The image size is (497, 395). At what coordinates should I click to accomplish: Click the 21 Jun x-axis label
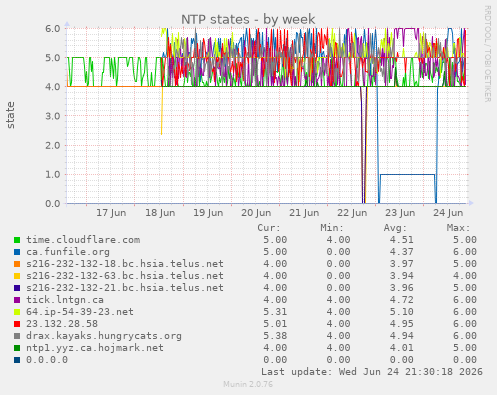pyautogui.click(x=304, y=213)
